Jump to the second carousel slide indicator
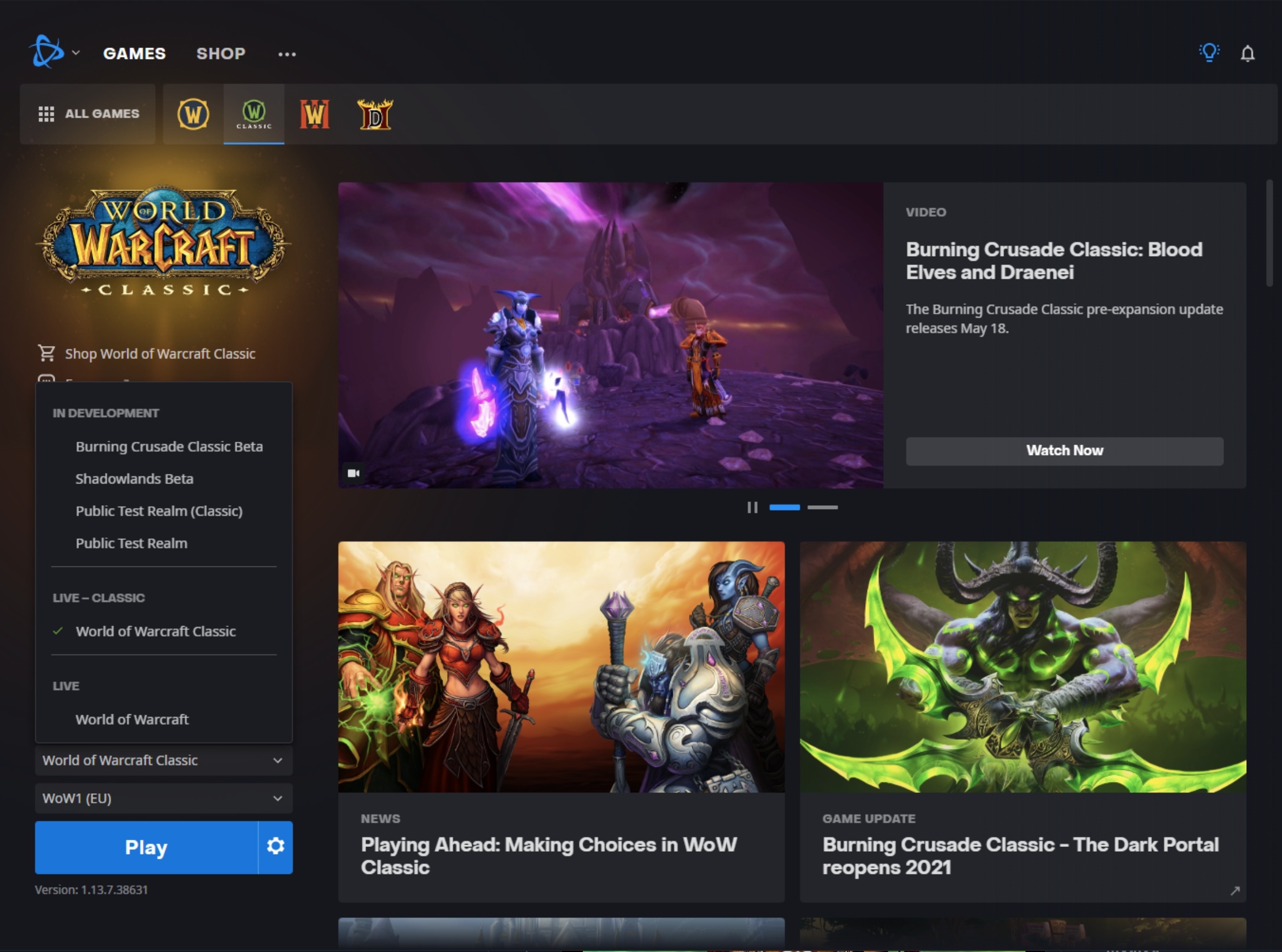The height and width of the screenshot is (952, 1282). (823, 507)
